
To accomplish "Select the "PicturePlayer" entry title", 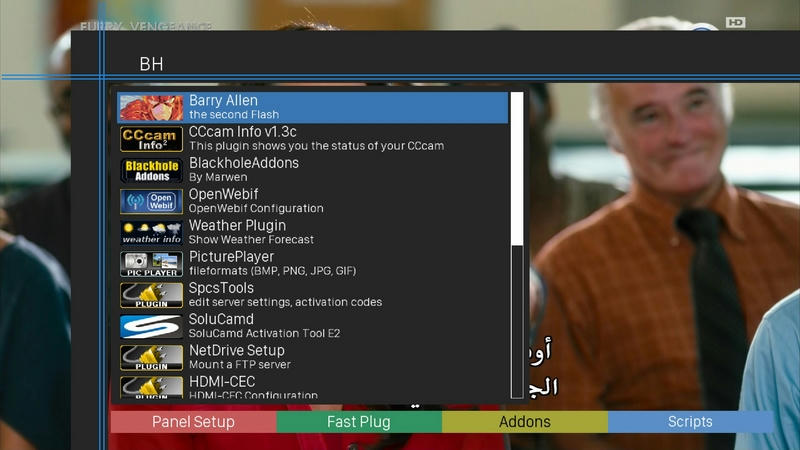I will [x=231, y=257].
